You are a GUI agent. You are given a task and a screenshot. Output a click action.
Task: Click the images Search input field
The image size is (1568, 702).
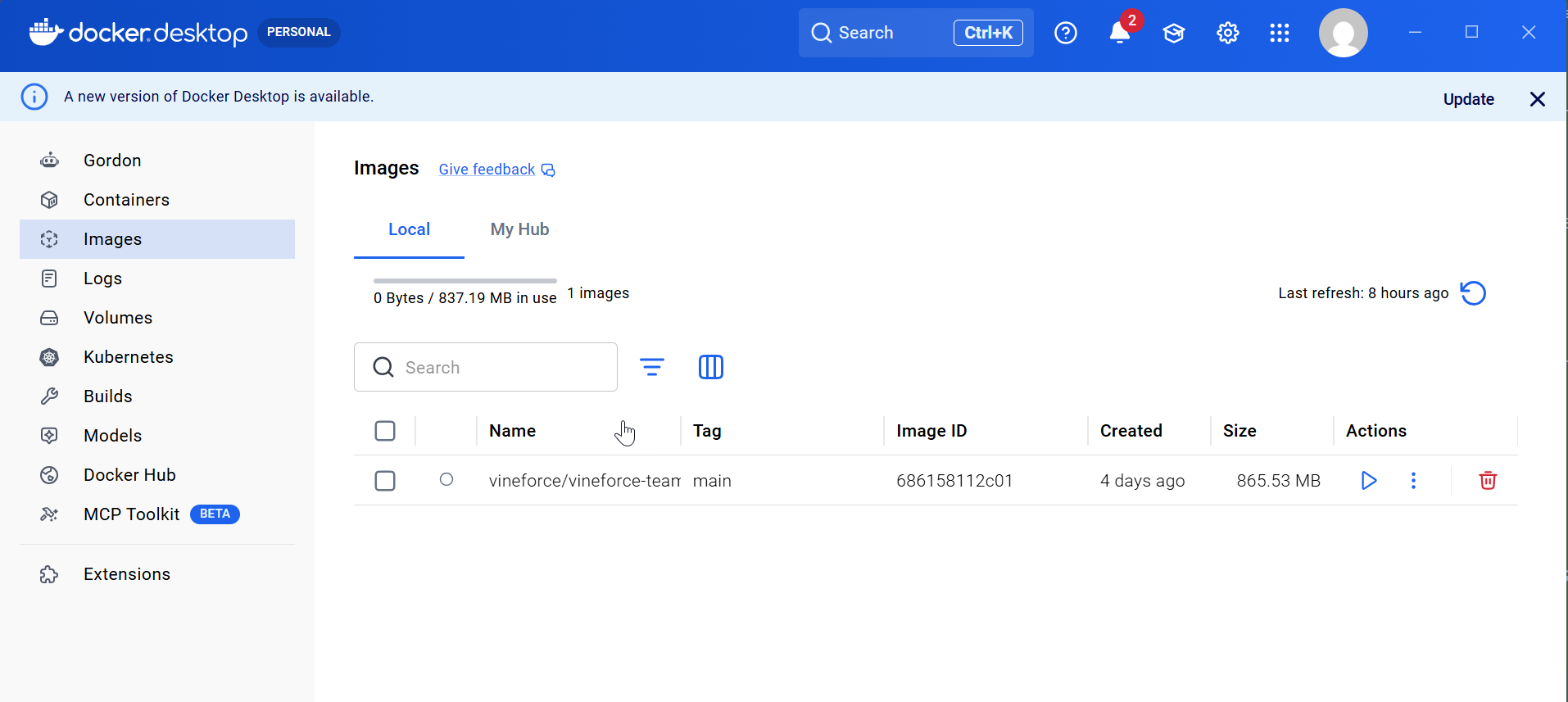[486, 367]
